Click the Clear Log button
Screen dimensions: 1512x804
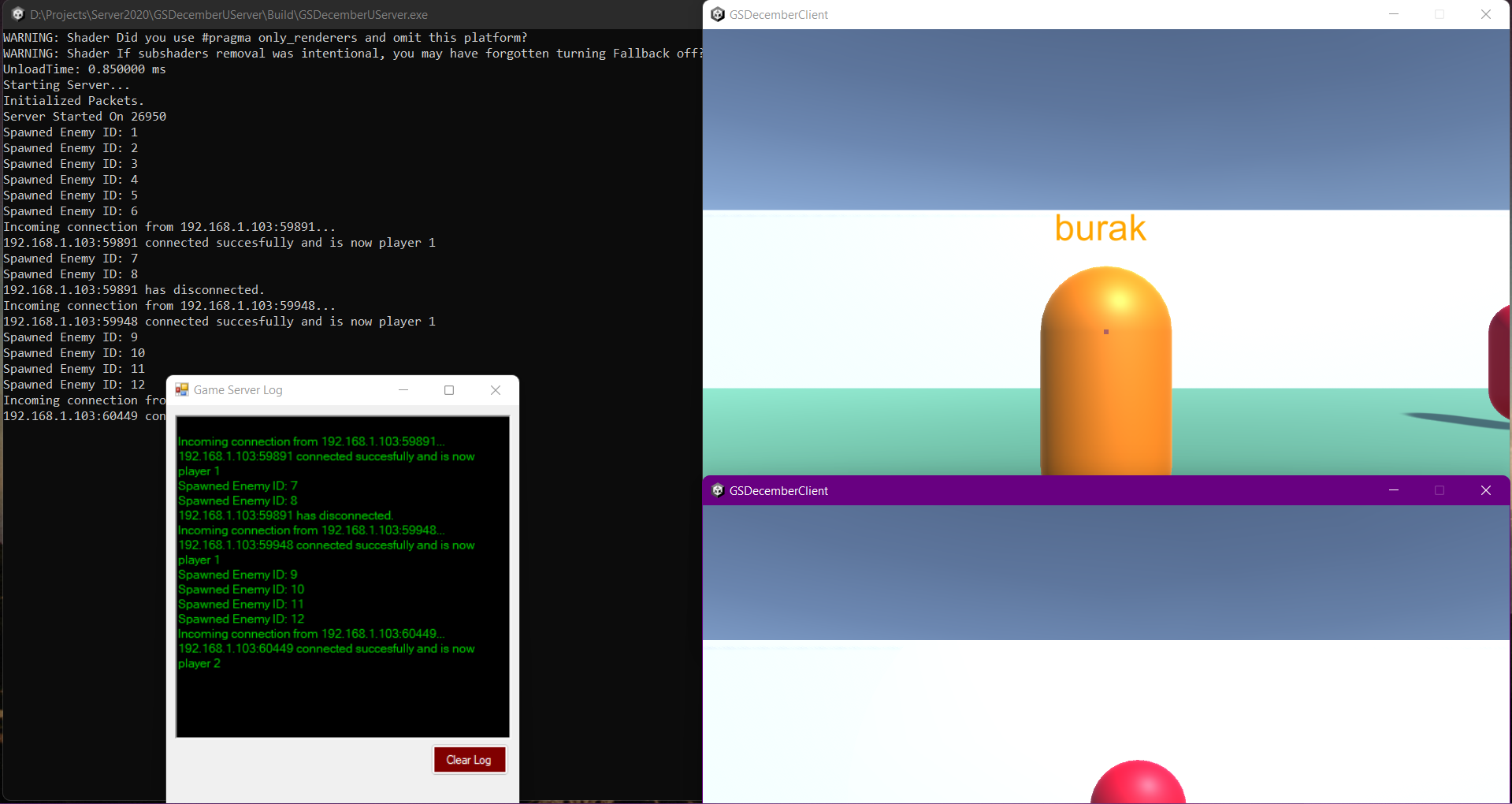[x=469, y=760]
